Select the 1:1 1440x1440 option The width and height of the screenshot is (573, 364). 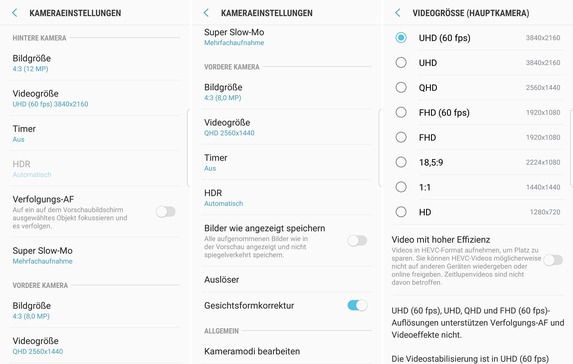(401, 187)
